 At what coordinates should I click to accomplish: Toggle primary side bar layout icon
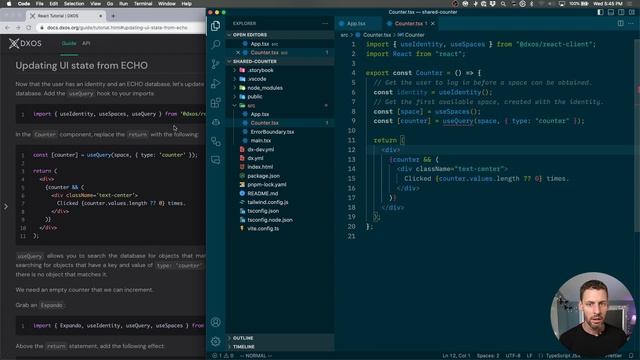(x=600, y=12)
